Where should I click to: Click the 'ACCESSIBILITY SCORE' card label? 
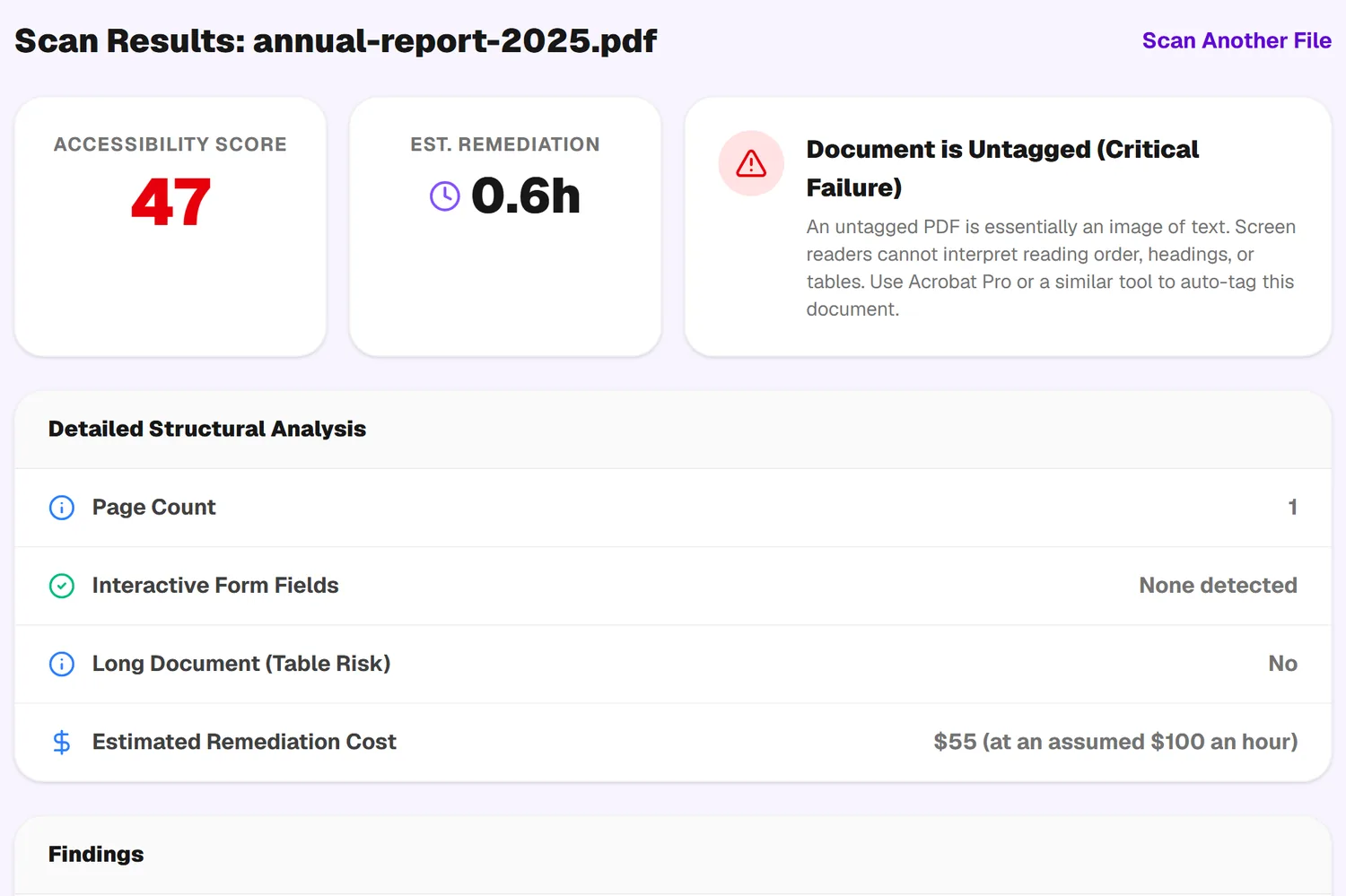click(x=170, y=144)
